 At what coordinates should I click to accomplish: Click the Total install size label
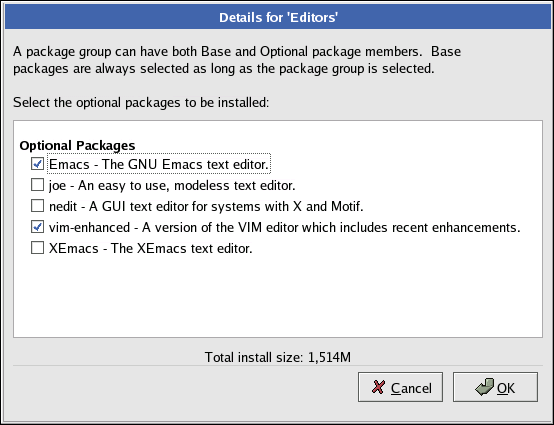coord(278,357)
